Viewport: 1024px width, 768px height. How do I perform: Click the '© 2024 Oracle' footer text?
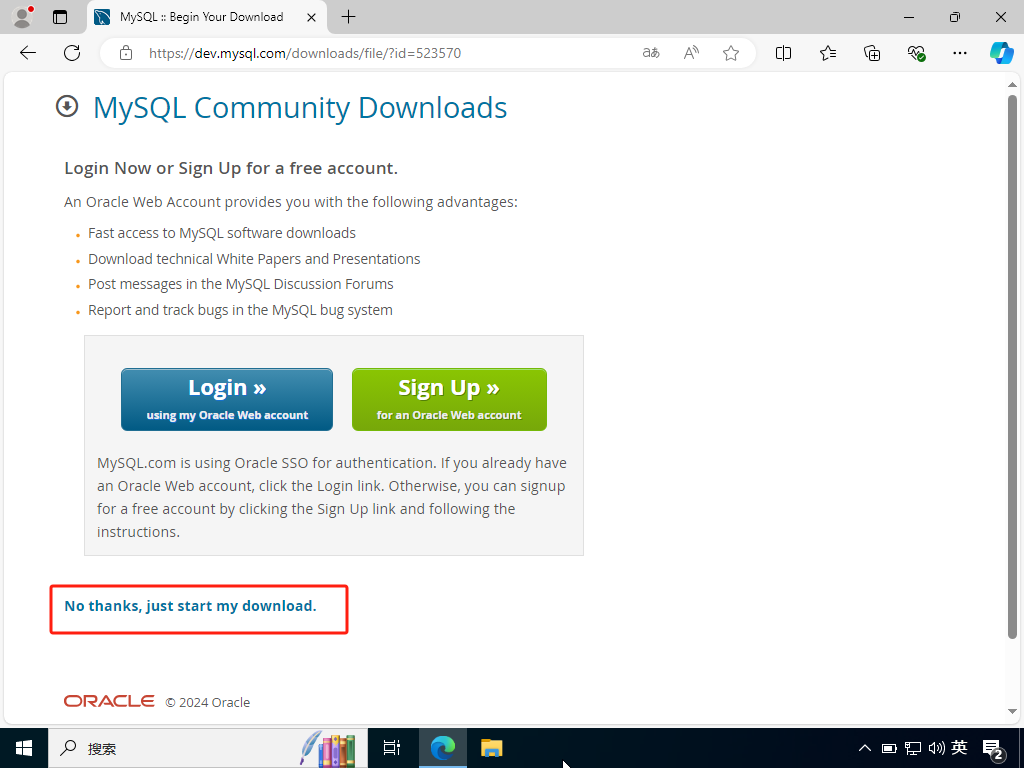pyautogui.click(x=208, y=703)
